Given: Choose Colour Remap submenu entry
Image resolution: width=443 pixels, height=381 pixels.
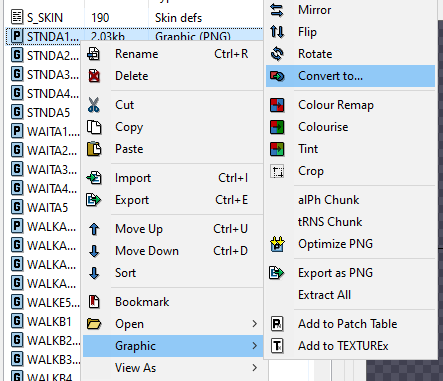Looking at the screenshot, I should point(350,105).
